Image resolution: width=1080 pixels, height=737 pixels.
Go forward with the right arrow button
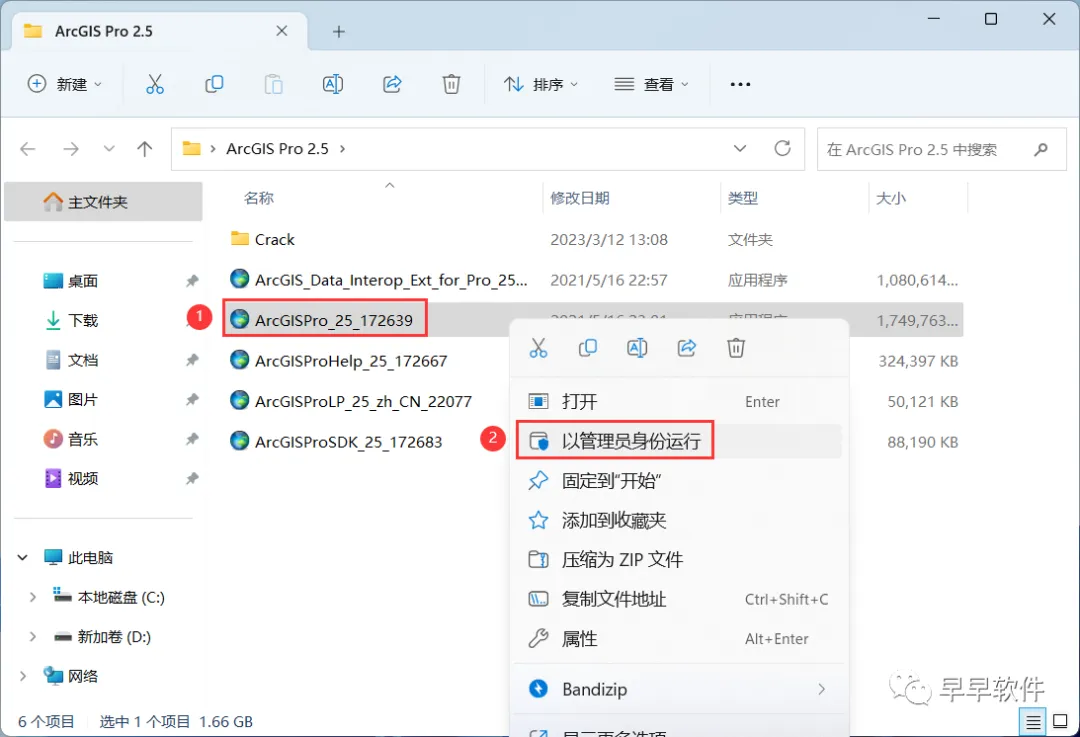71,149
